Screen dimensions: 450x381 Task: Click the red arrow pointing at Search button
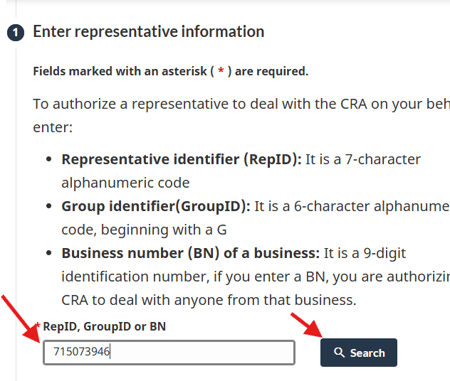click(307, 326)
